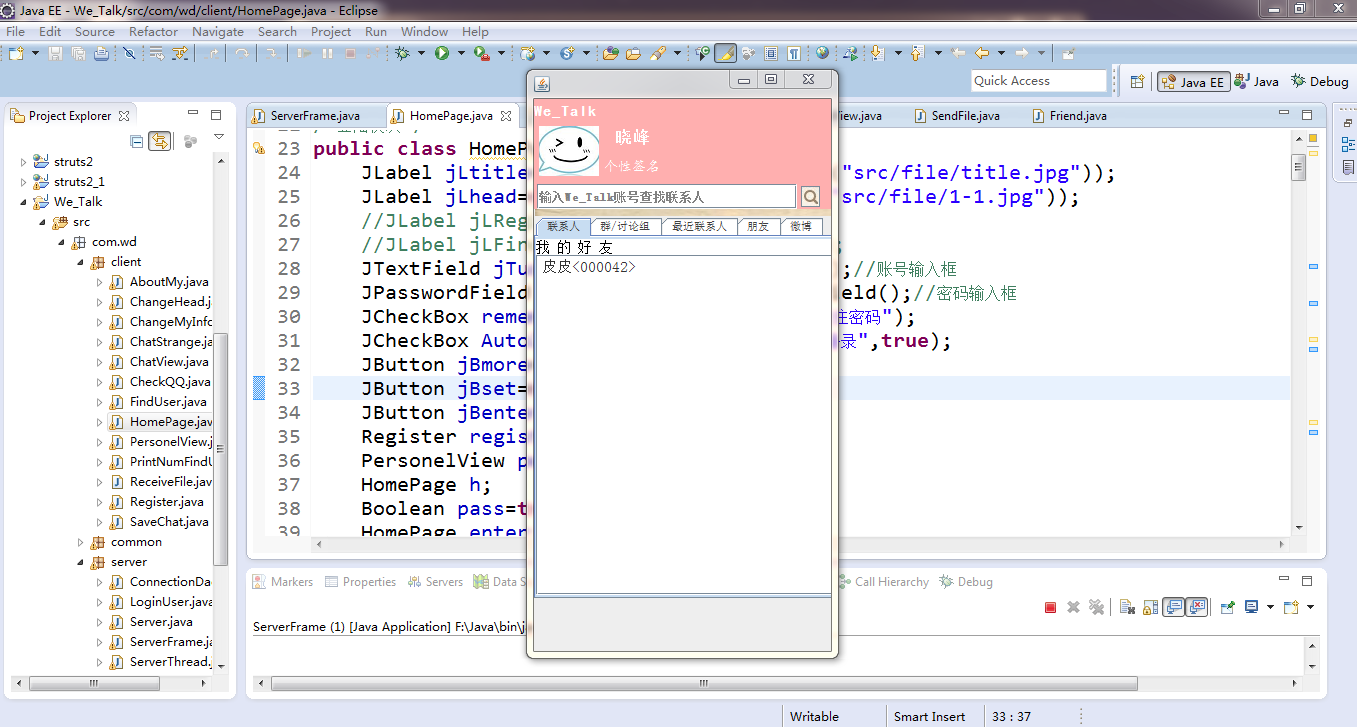This screenshot has width=1357, height=727.
Task: Click the green Run button in toolbar
Action: point(442,53)
